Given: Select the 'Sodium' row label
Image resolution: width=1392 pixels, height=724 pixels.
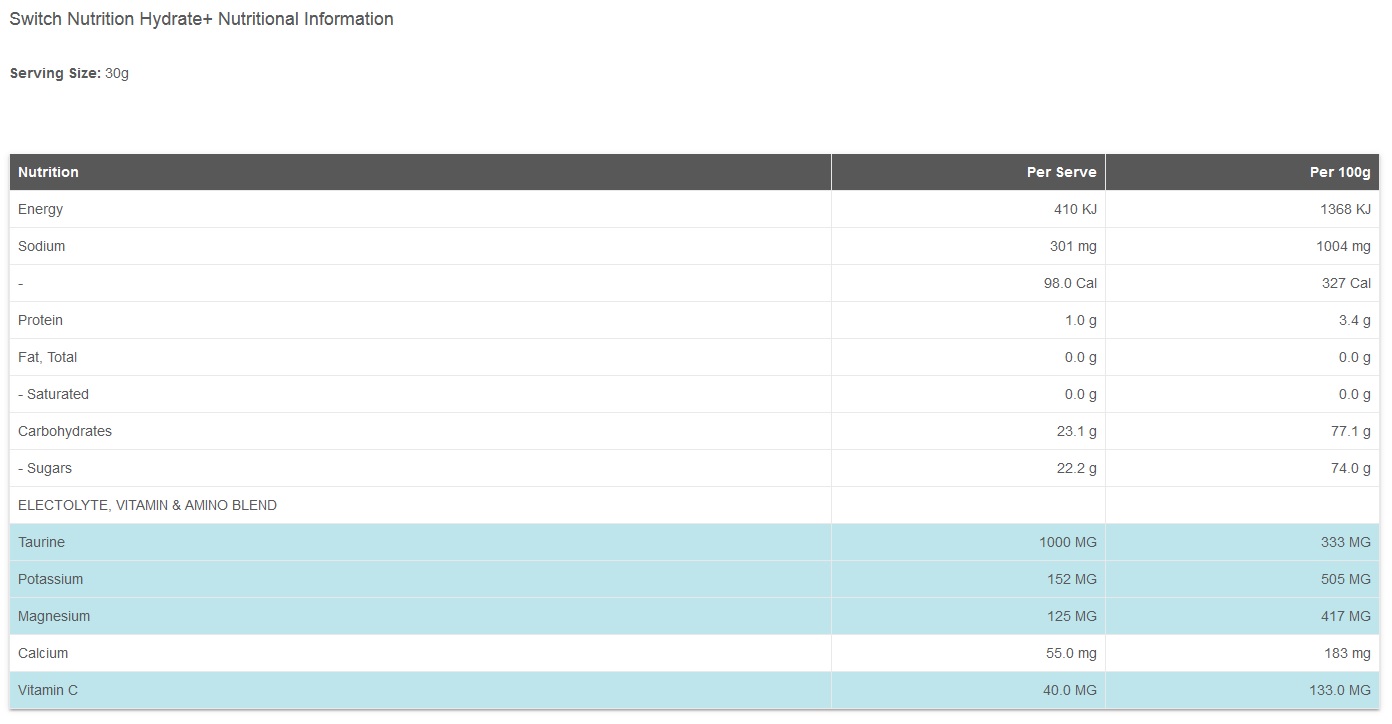Looking at the screenshot, I should (x=41, y=246).
